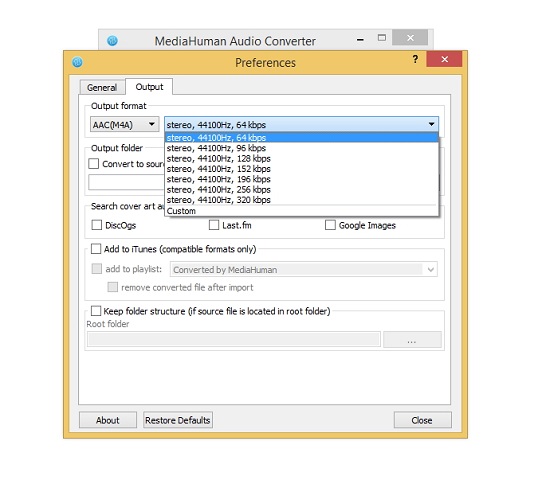This screenshot has height=484, width=550.
Task: Select the Output tab
Action: 149,87
